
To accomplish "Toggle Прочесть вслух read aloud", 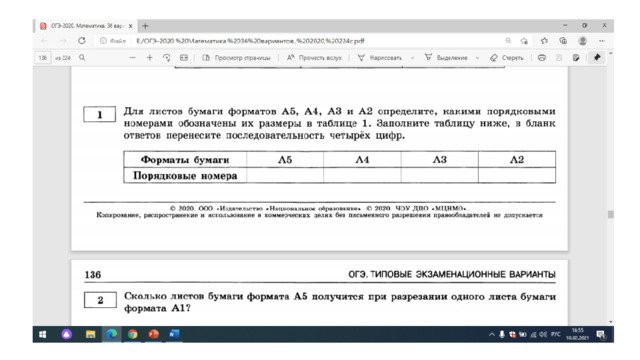I will point(314,58).
